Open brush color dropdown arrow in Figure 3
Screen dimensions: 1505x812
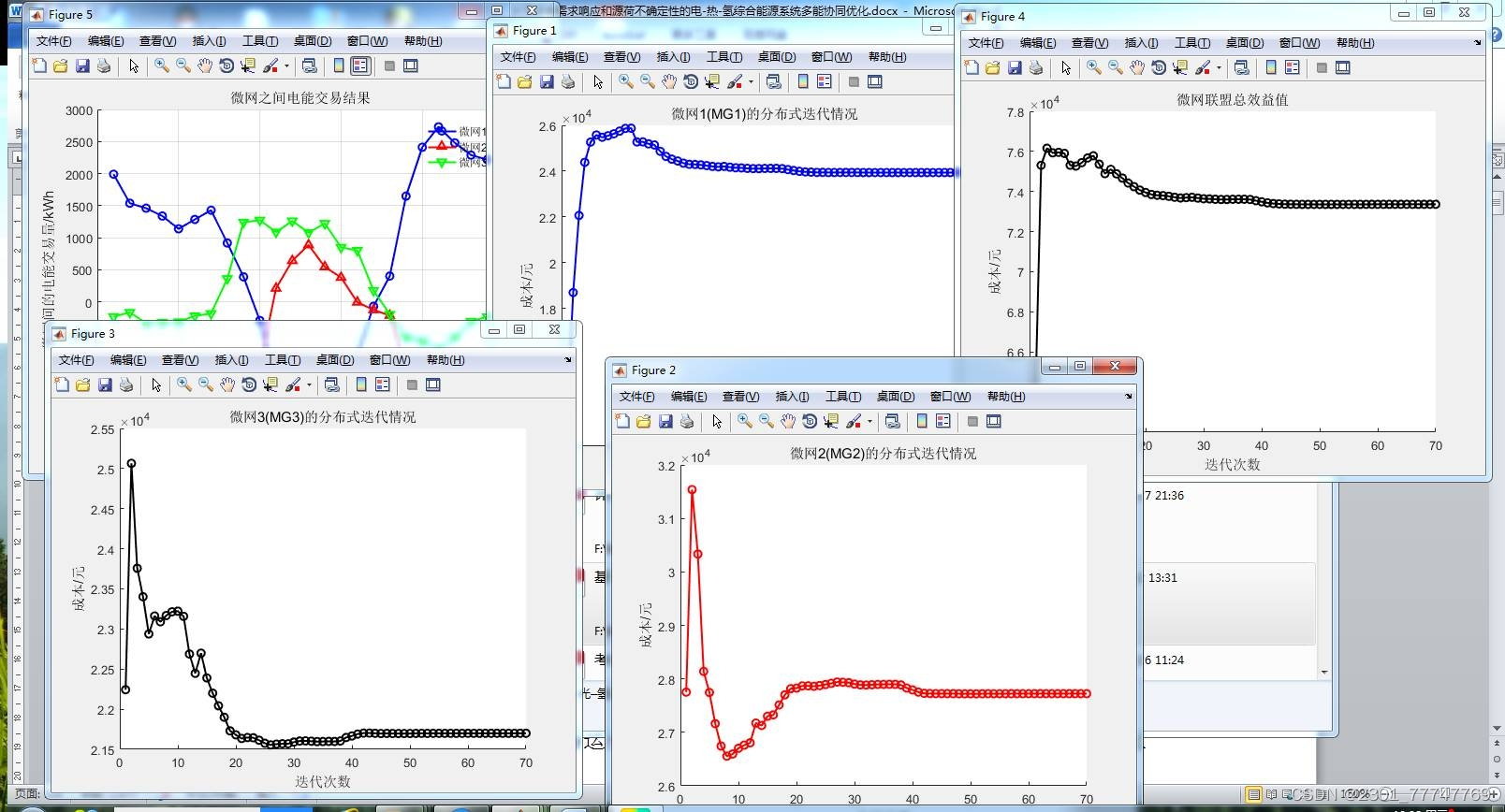pyautogui.click(x=309, y=384)
